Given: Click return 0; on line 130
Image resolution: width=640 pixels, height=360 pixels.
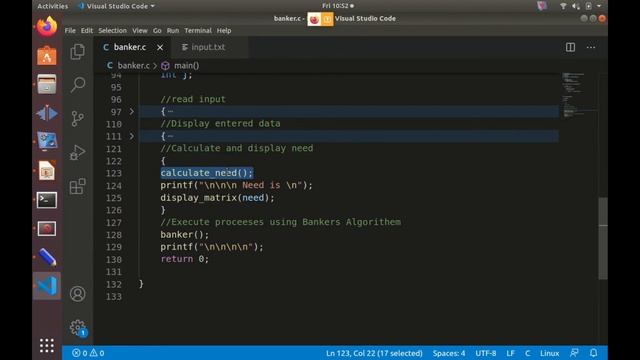Looking at the screenshot, I should coord(184,259).
